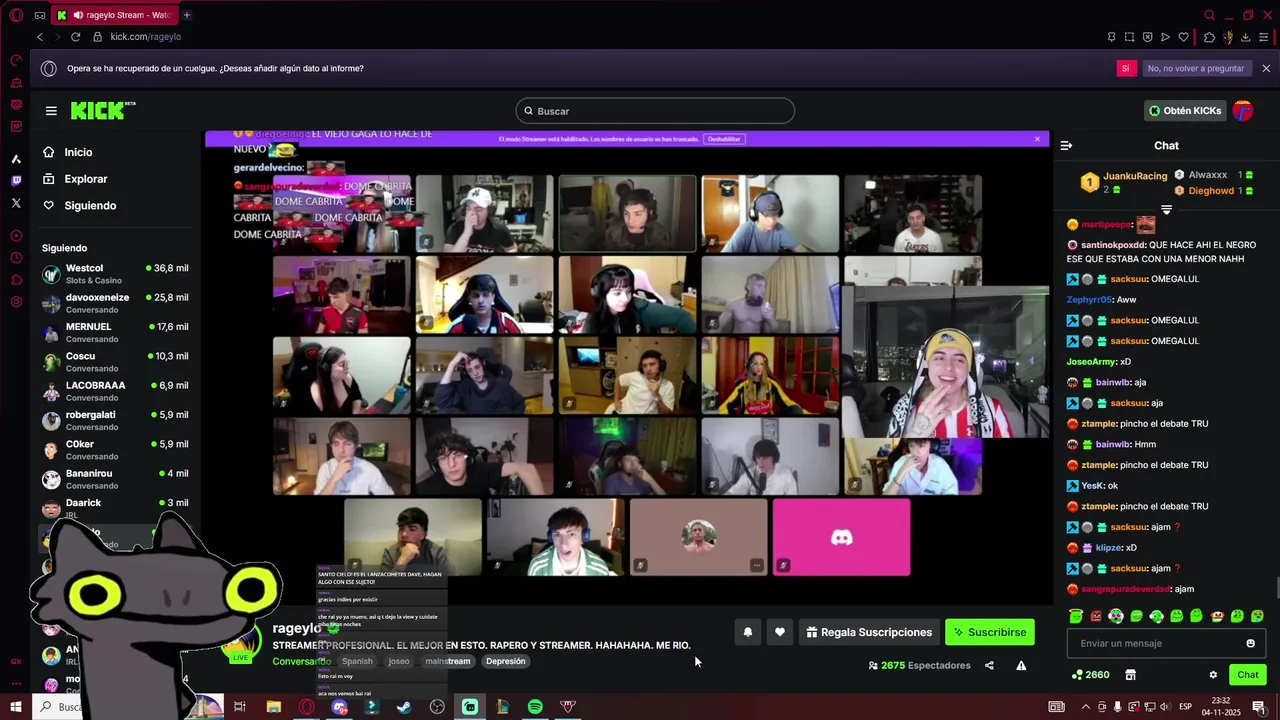Open the Westcol channel in Siguiendo
Screen dimensions: 1280x720
pyautogui.click(x=115, y=274)
